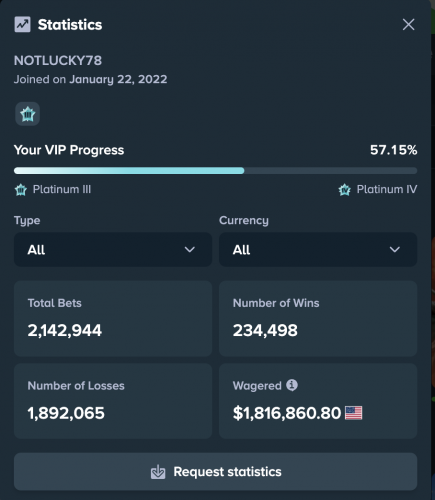Image resolution: width=435 pixels, height=500 pixels.
Task: Click the US flag currency icon
Action: (x=353, y=413)
